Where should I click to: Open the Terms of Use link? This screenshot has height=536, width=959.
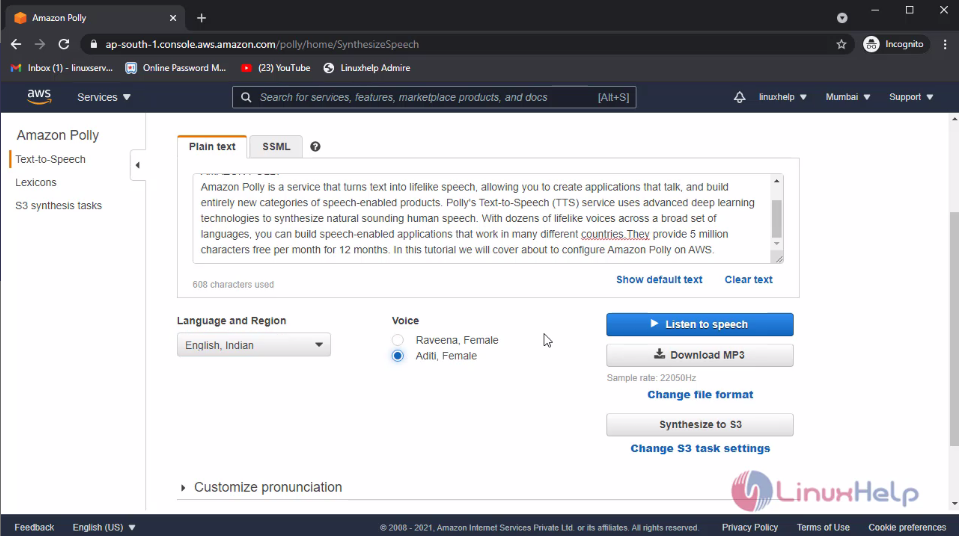coord(823,527)
